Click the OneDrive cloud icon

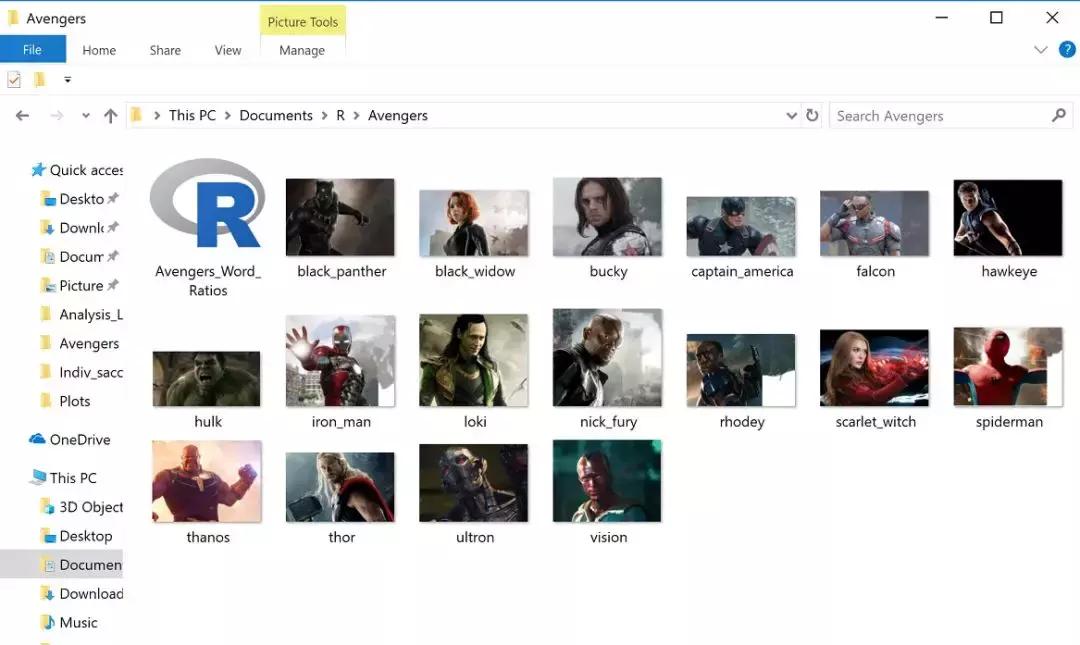pyautogui.click(x=38, y=440)
